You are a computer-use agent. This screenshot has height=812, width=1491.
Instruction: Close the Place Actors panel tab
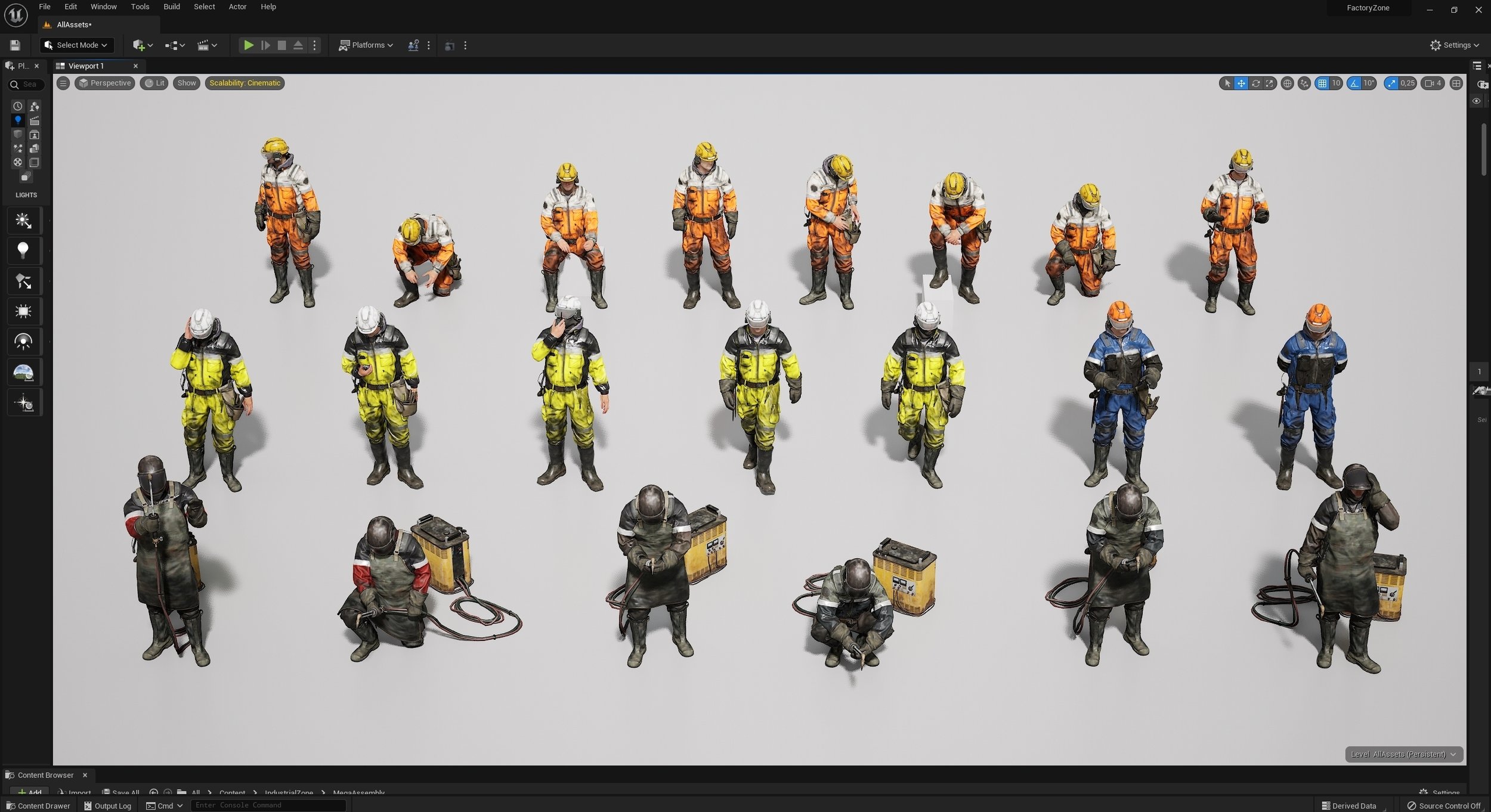36,66
